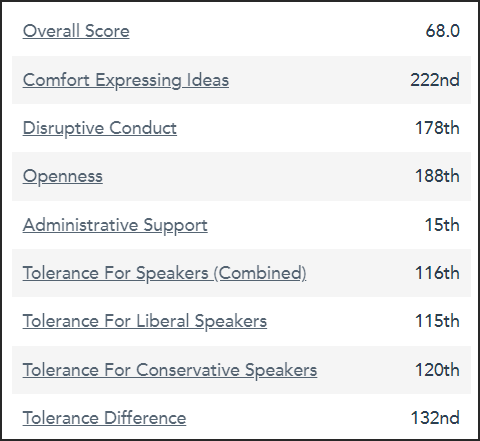
Task: Select the 222nd ranking value
Action: (x=435, y=80)
